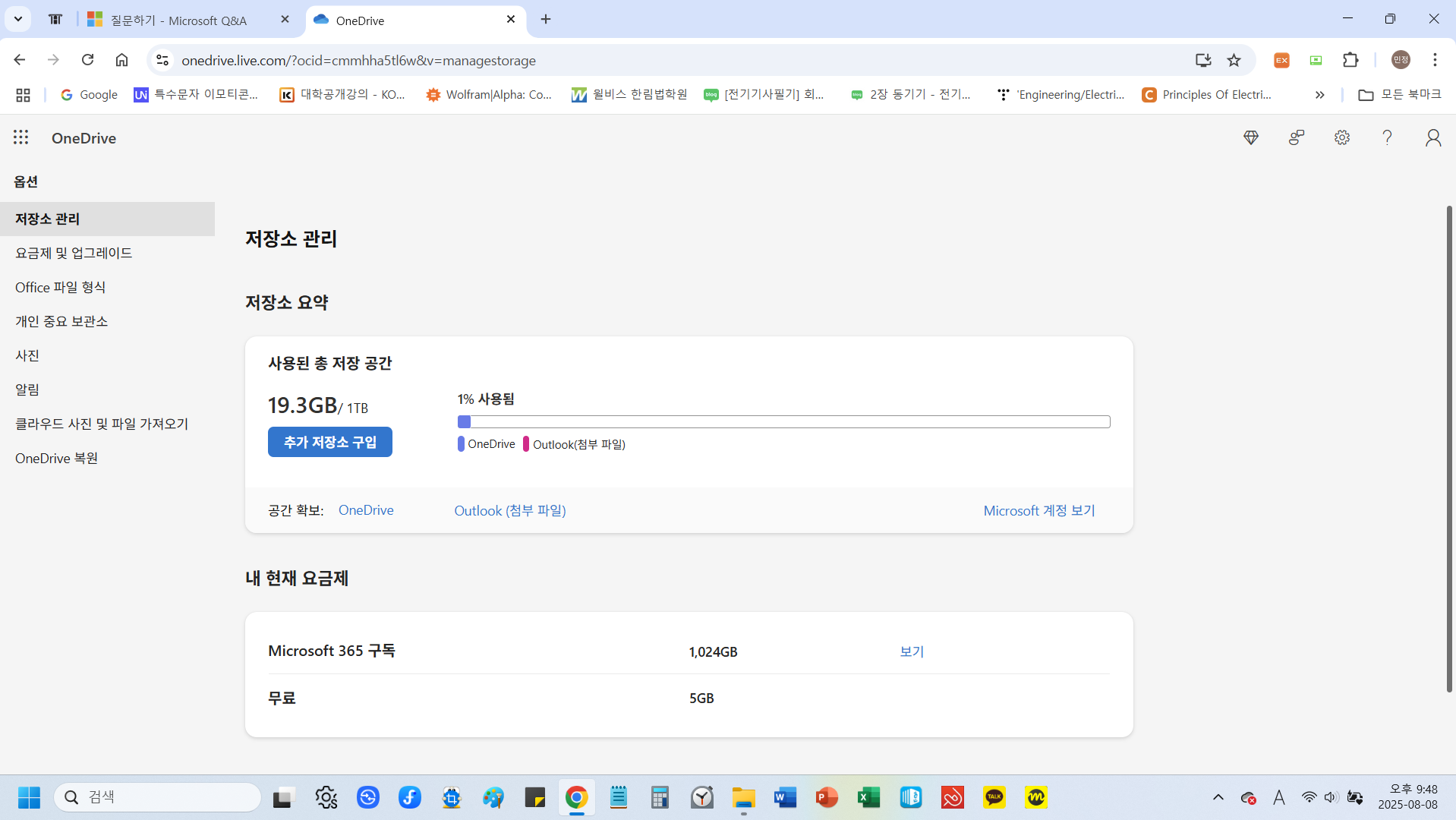
Task: Open Windows Settings from the taskbar
Action: click(326, 797)
